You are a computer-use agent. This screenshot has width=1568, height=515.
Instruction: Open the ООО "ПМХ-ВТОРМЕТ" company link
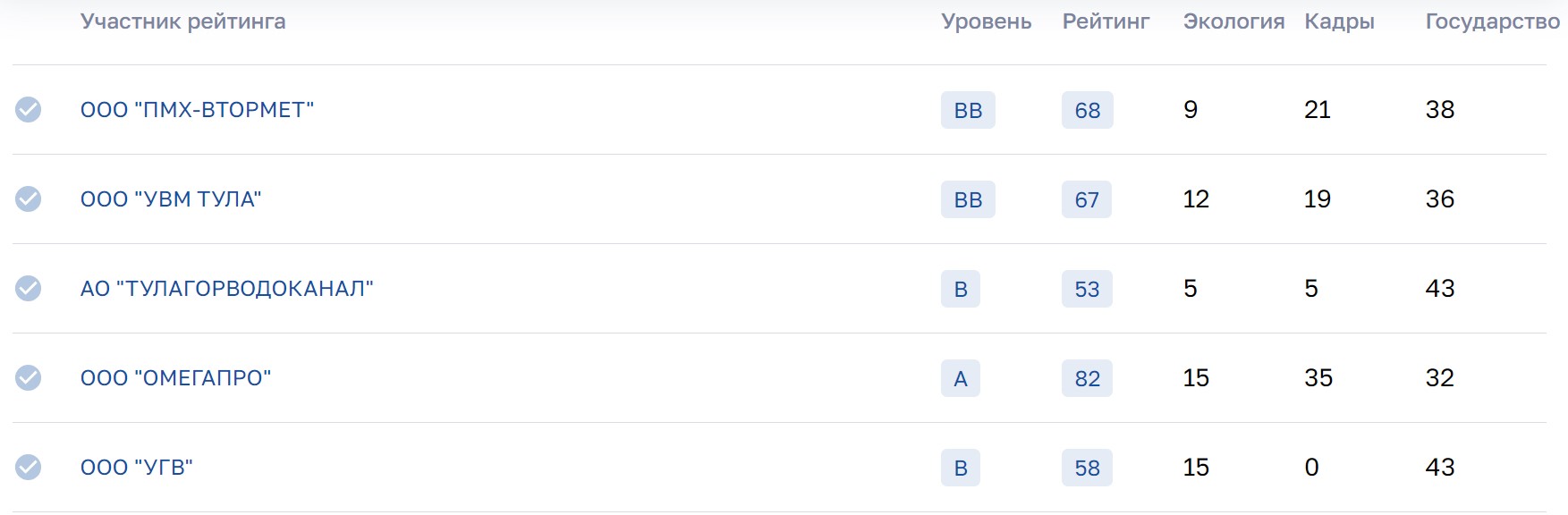click(x=197, y=110)
